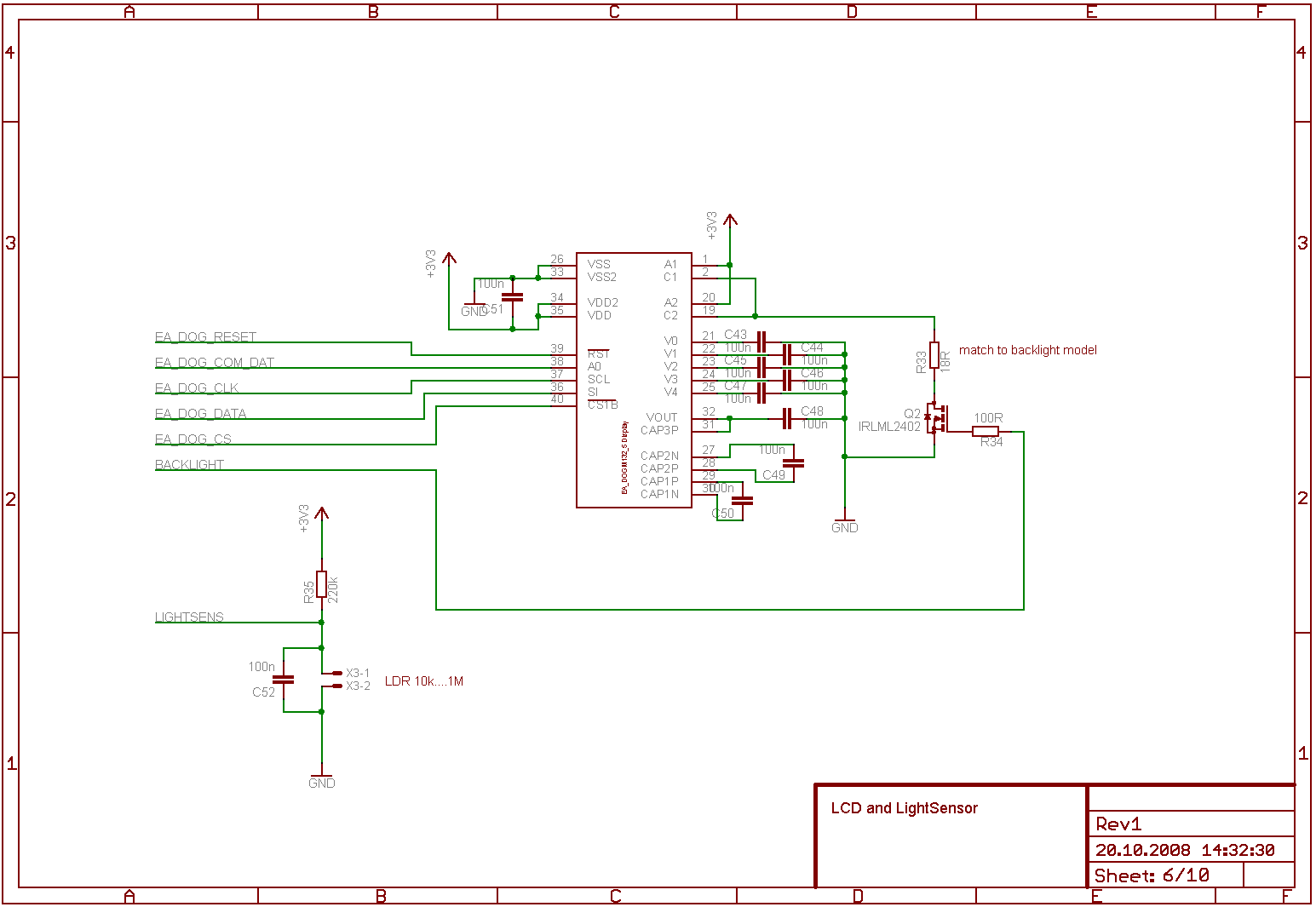Select the Rev1 revision field
1316x907 pixels.
pyautogui.click(x=1118, y=824)
